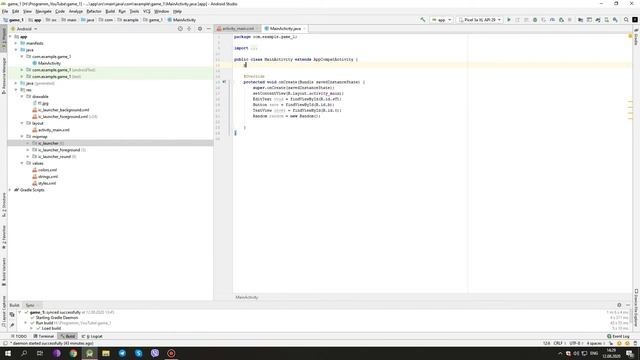Open the File menu

point(5,11)
